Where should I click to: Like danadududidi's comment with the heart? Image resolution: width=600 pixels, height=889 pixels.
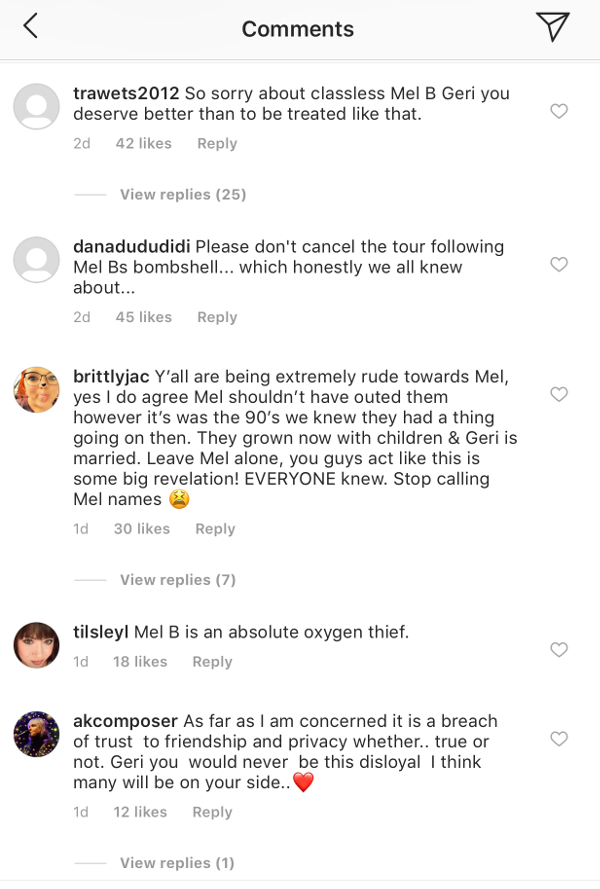coord(559,265)
